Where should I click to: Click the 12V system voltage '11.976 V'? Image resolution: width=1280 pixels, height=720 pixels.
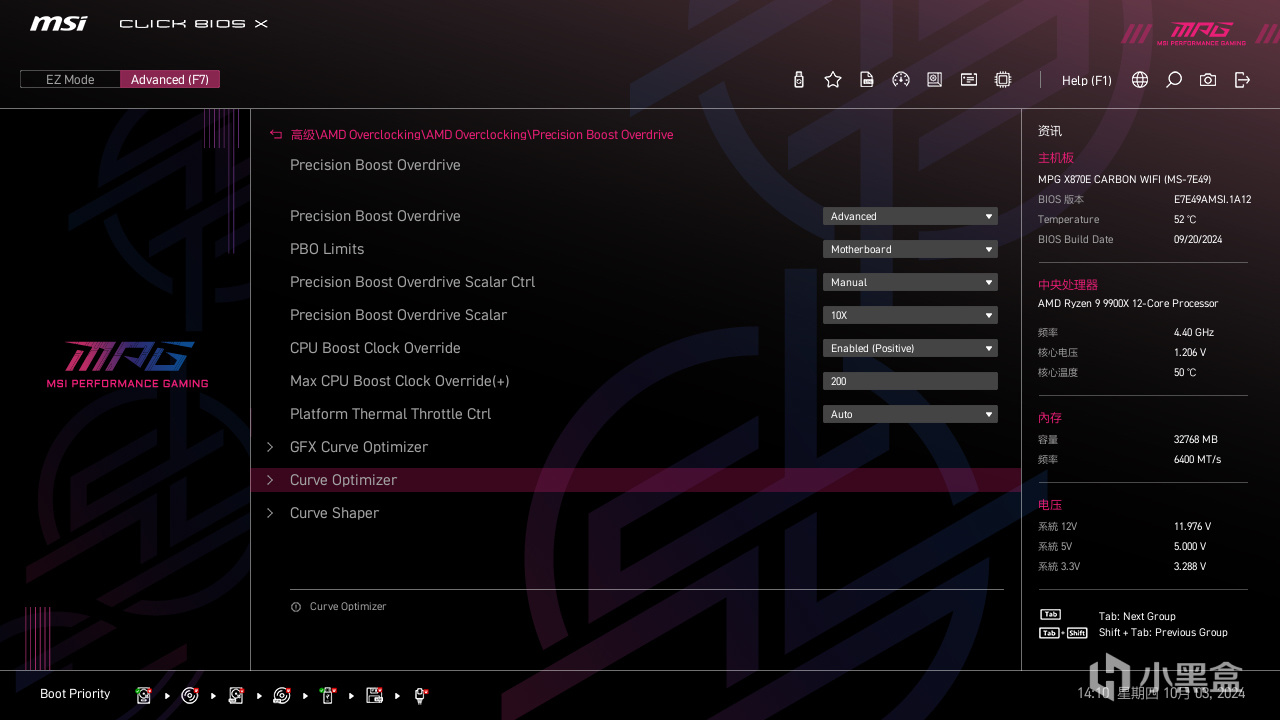(x=1192, y=527)
